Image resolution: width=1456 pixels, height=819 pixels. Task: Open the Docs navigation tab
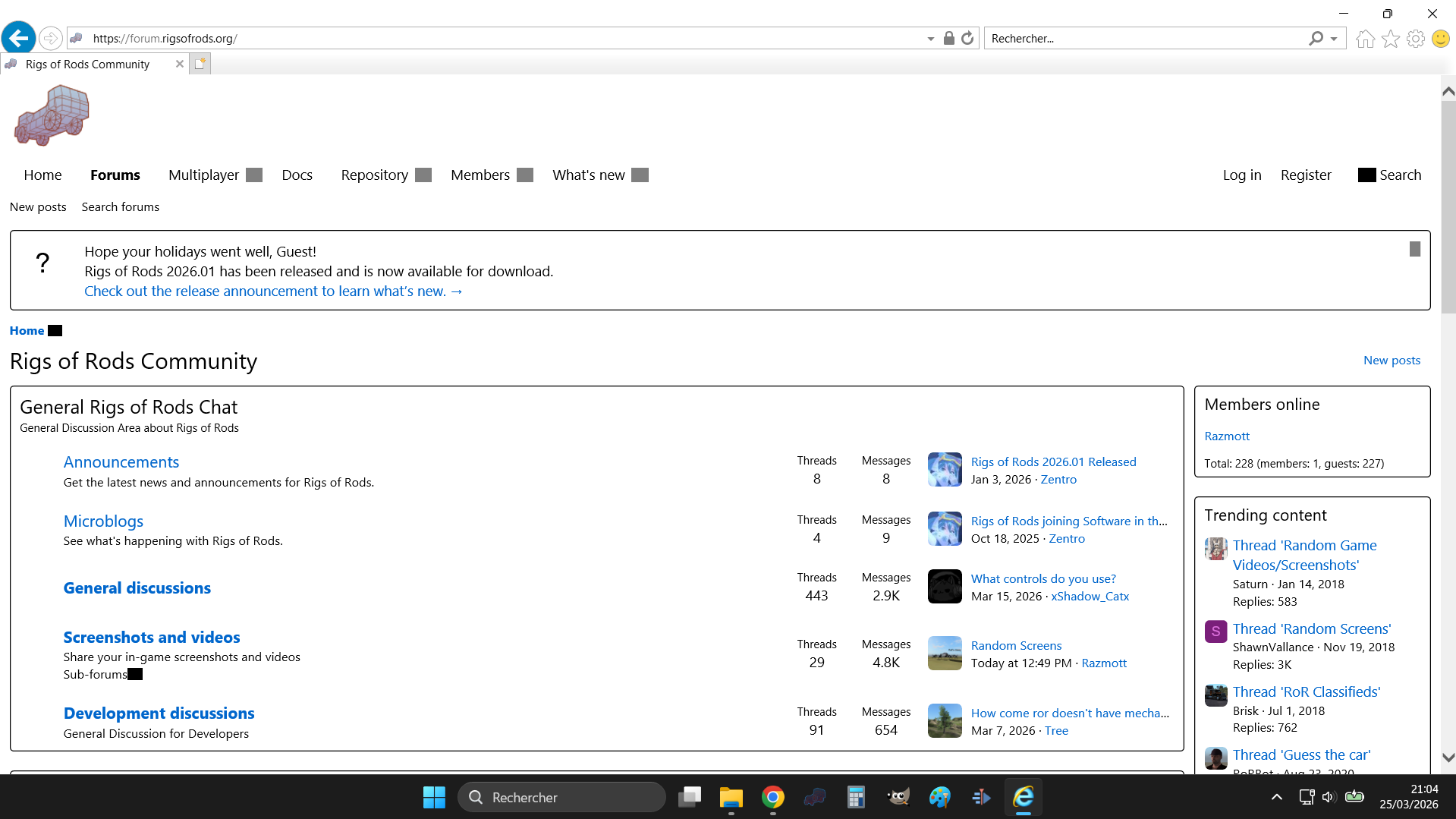coord(297,175)
